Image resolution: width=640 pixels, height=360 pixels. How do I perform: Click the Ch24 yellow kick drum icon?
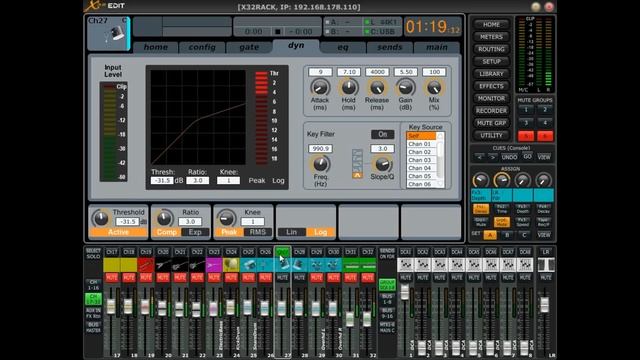click(x=231, y=265)
